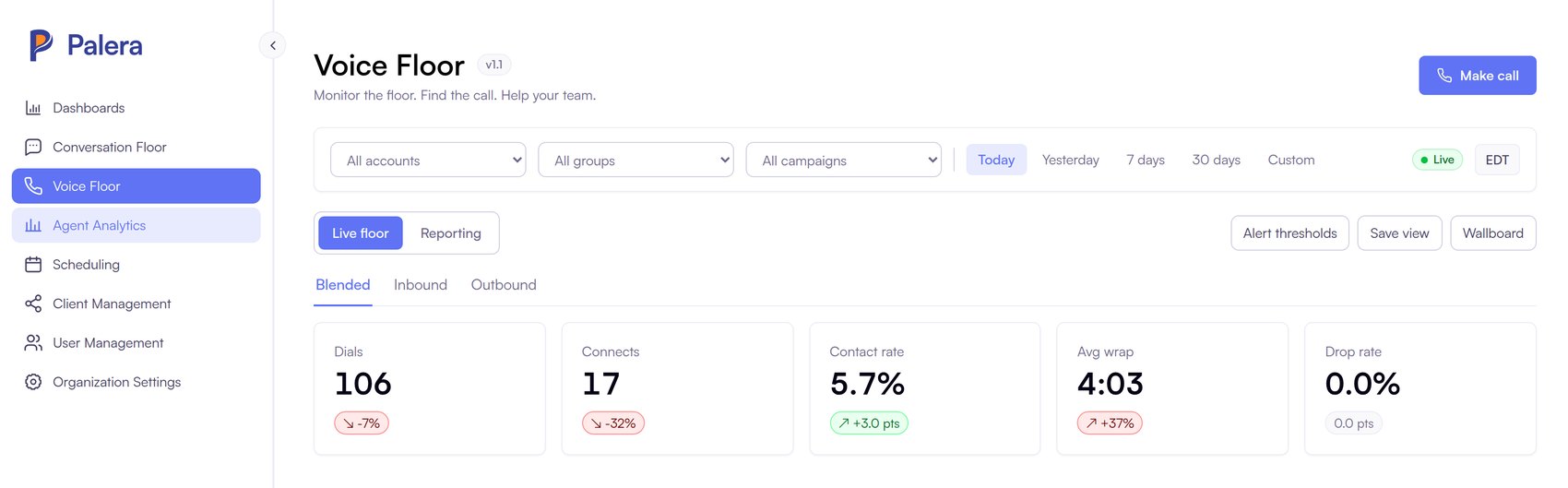Select the Inbound tab

421,285
